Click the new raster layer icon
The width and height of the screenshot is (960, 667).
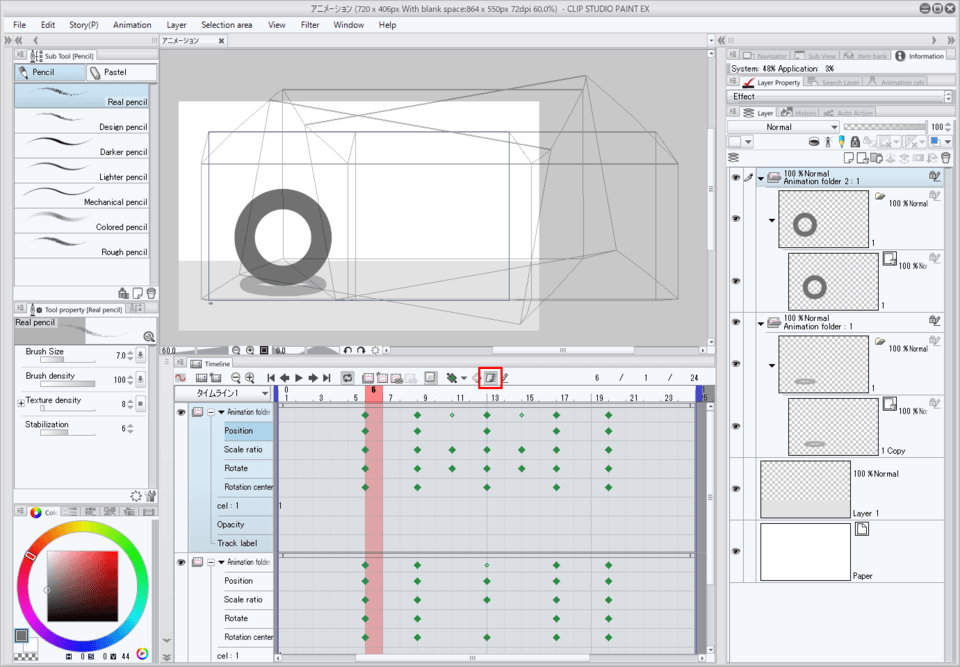click(847, 157)
